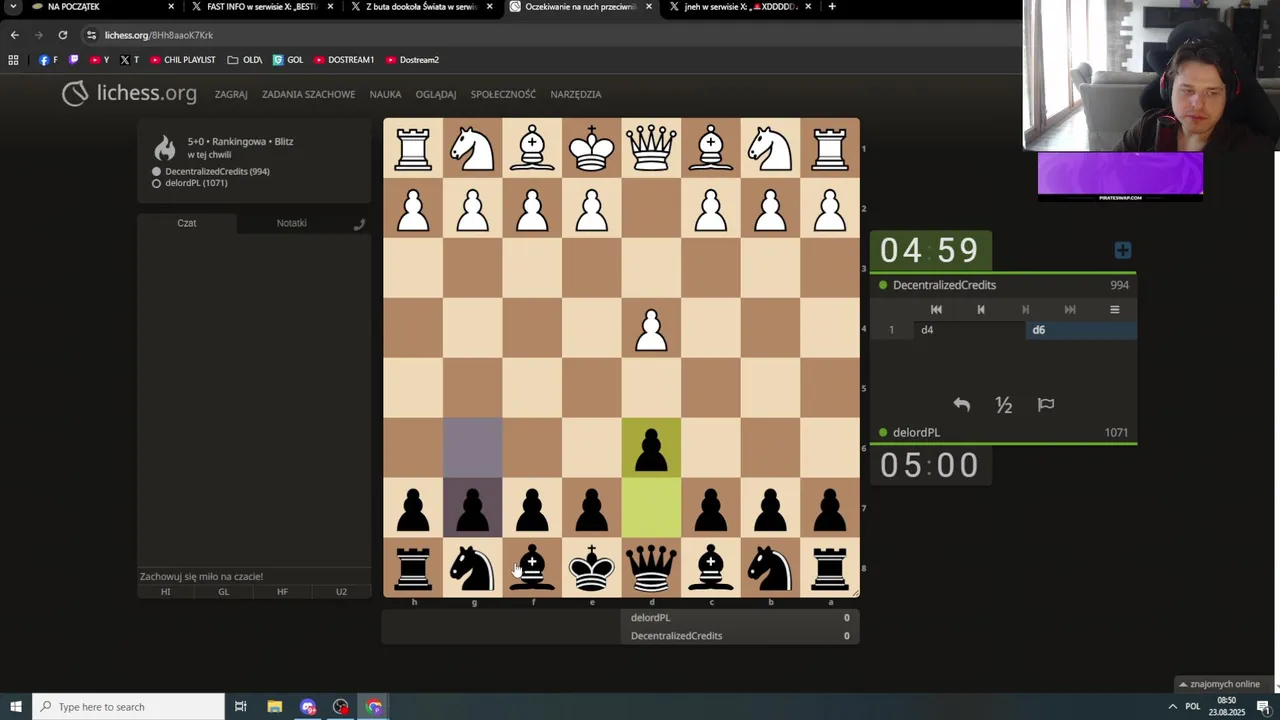Open Task View on the taskbar
This screenshot has height=720, width=1280.
(x=240, y=707)
